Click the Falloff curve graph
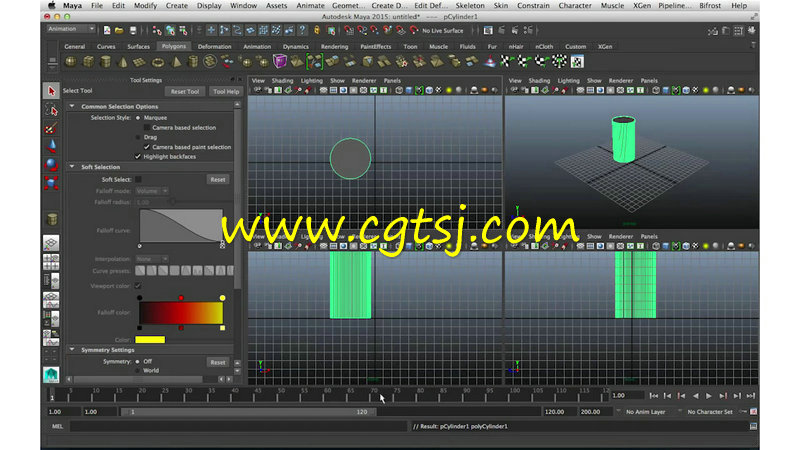Image resolution: width=800 pixels, height=450 pixels. tap(181, 226)
